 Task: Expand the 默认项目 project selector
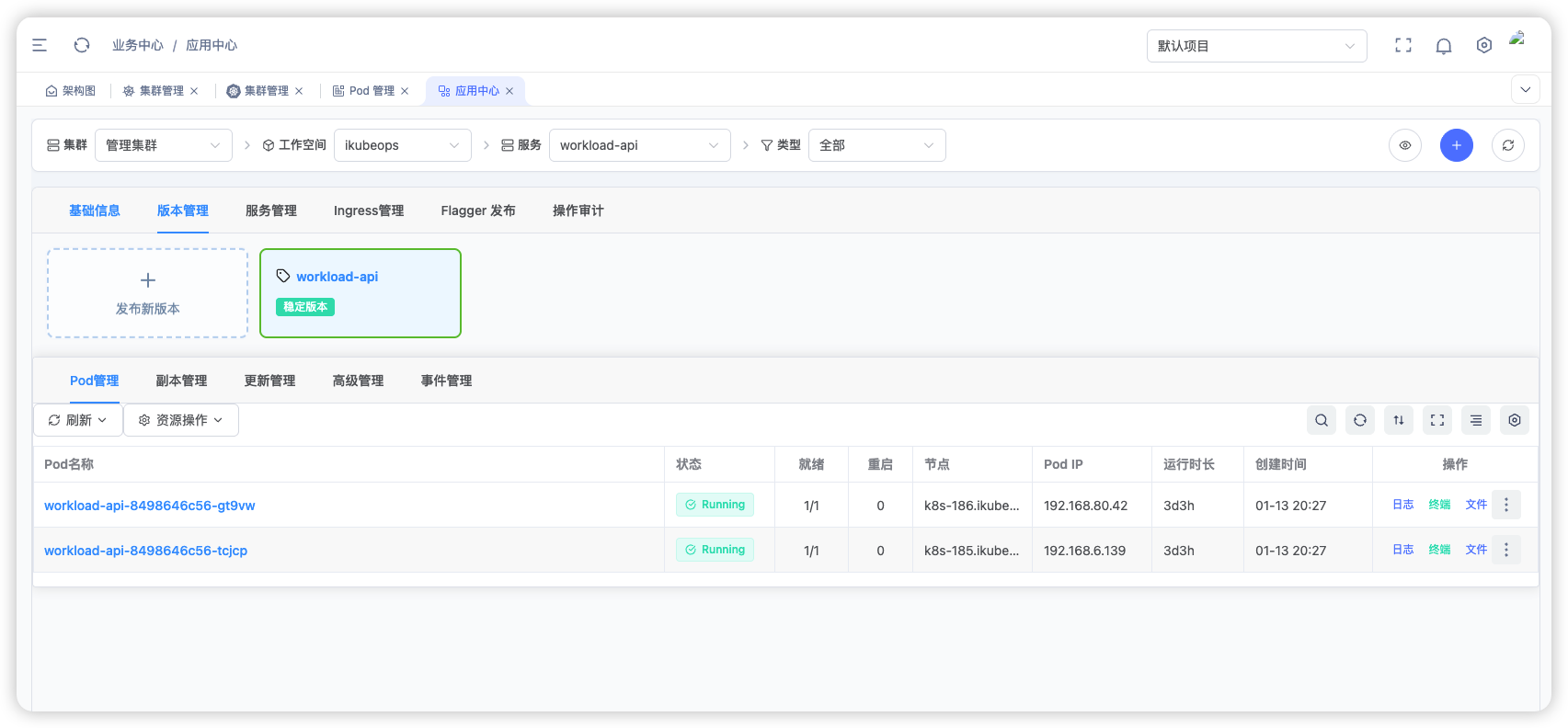click(1256, 46)
